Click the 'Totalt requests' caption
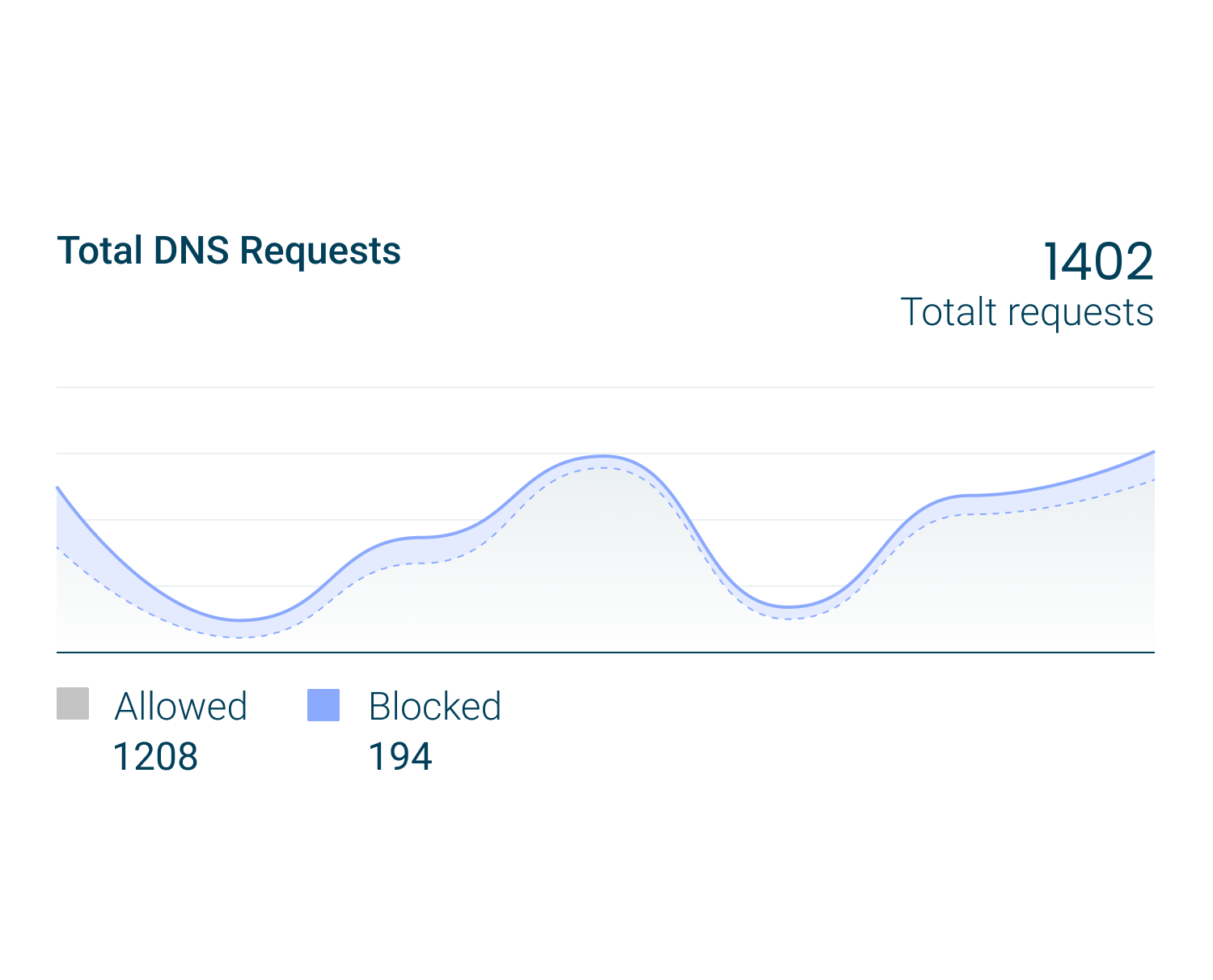The width and height of the screenshot is (1213, 980). (1026, 312)
